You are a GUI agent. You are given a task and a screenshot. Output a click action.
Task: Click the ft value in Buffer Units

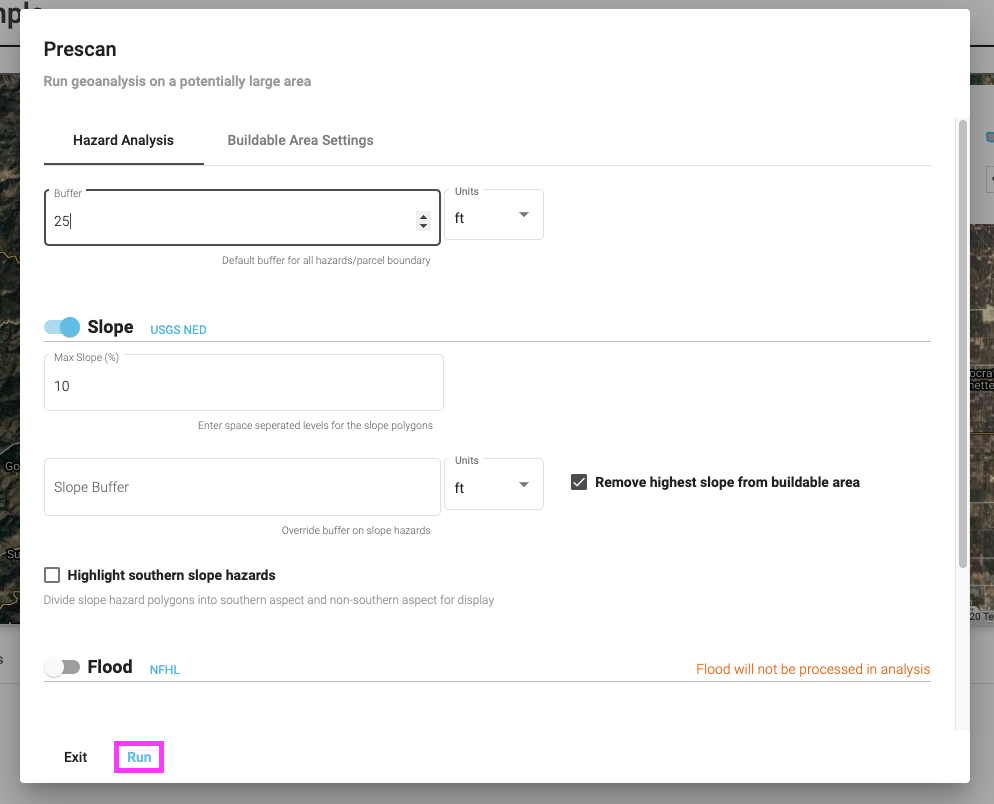tap(460, 218)
